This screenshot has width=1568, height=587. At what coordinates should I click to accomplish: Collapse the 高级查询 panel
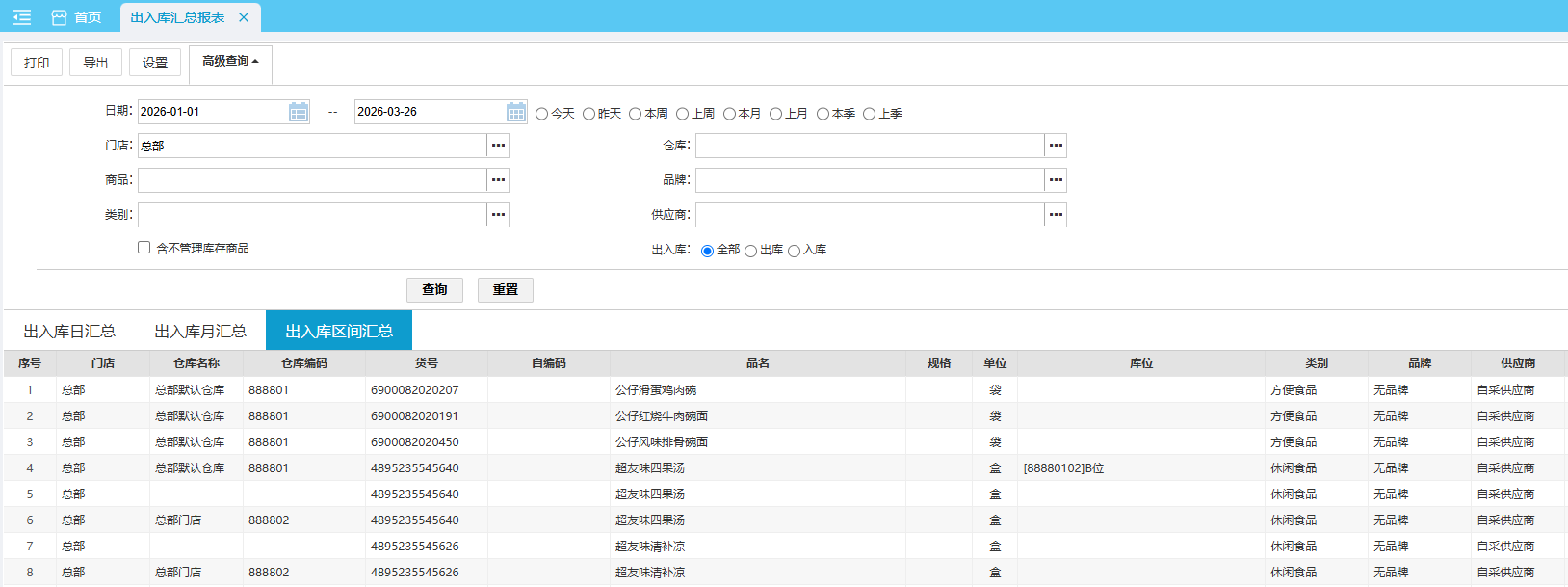tap(230, 62)
